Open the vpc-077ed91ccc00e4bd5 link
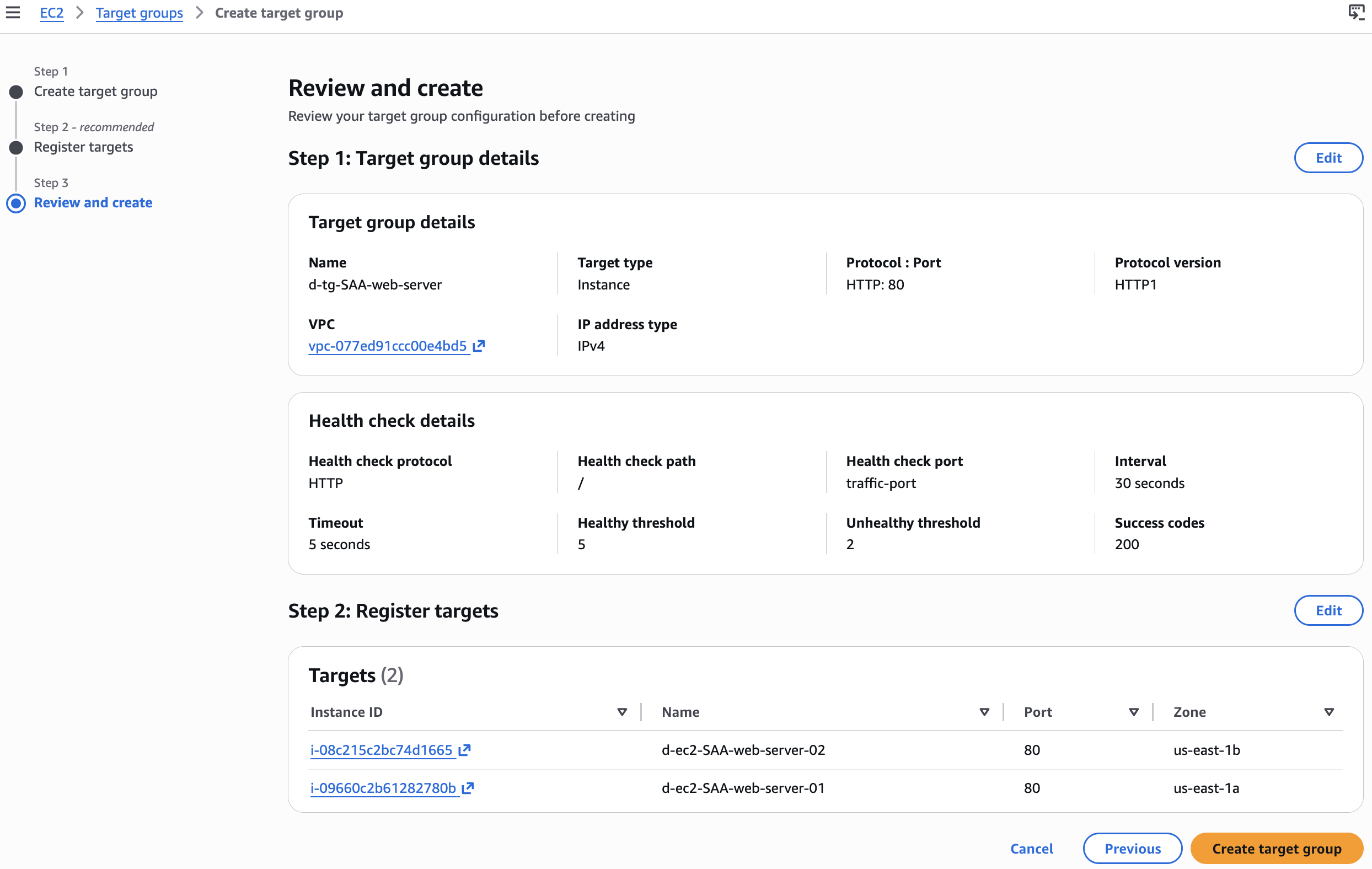The image size is (1372, 869). coord(388,346)
